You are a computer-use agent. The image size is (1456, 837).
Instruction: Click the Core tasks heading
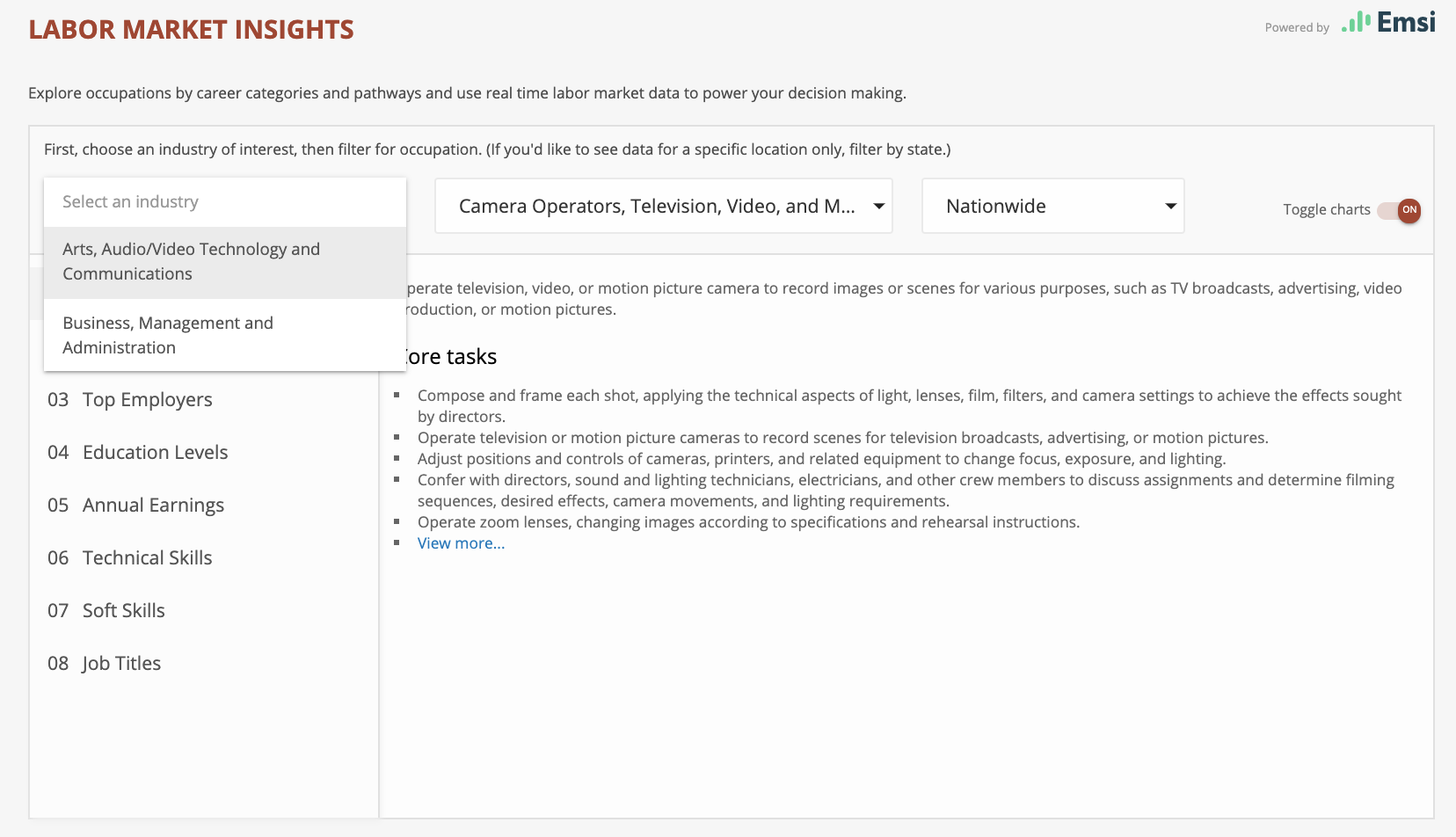point(452,357)
